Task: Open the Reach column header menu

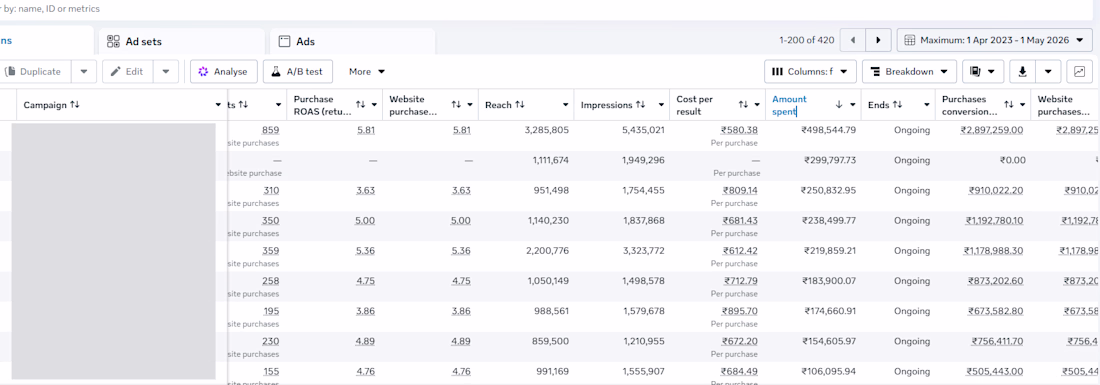Action: click(565, 105)
